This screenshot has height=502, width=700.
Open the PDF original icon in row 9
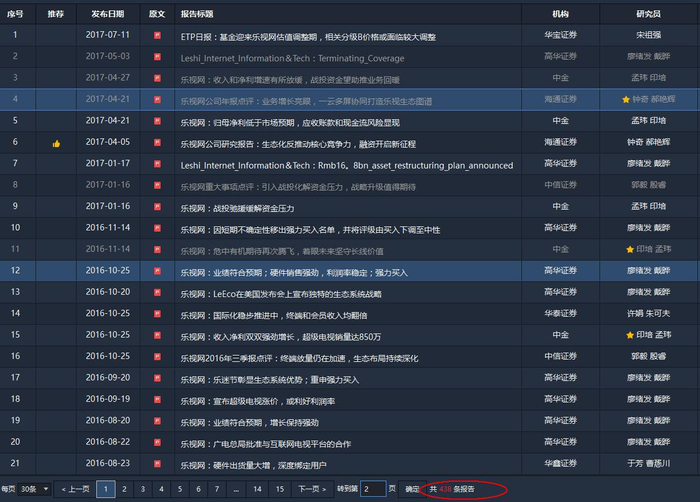[x=157, y=207]
